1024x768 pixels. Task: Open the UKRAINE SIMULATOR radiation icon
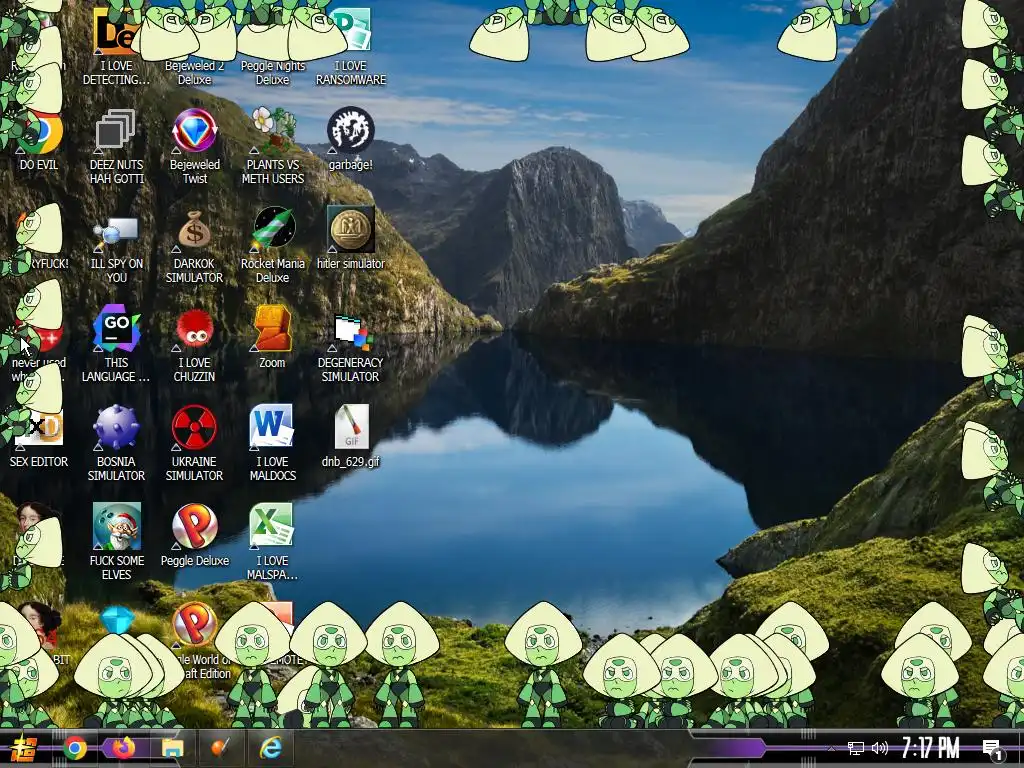[195, 445]
